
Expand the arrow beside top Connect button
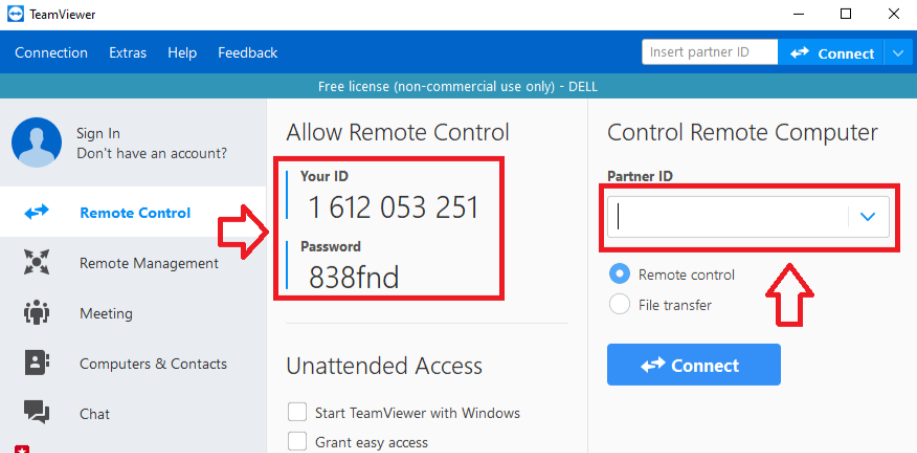pyautogui.click(x=898, y=53)
